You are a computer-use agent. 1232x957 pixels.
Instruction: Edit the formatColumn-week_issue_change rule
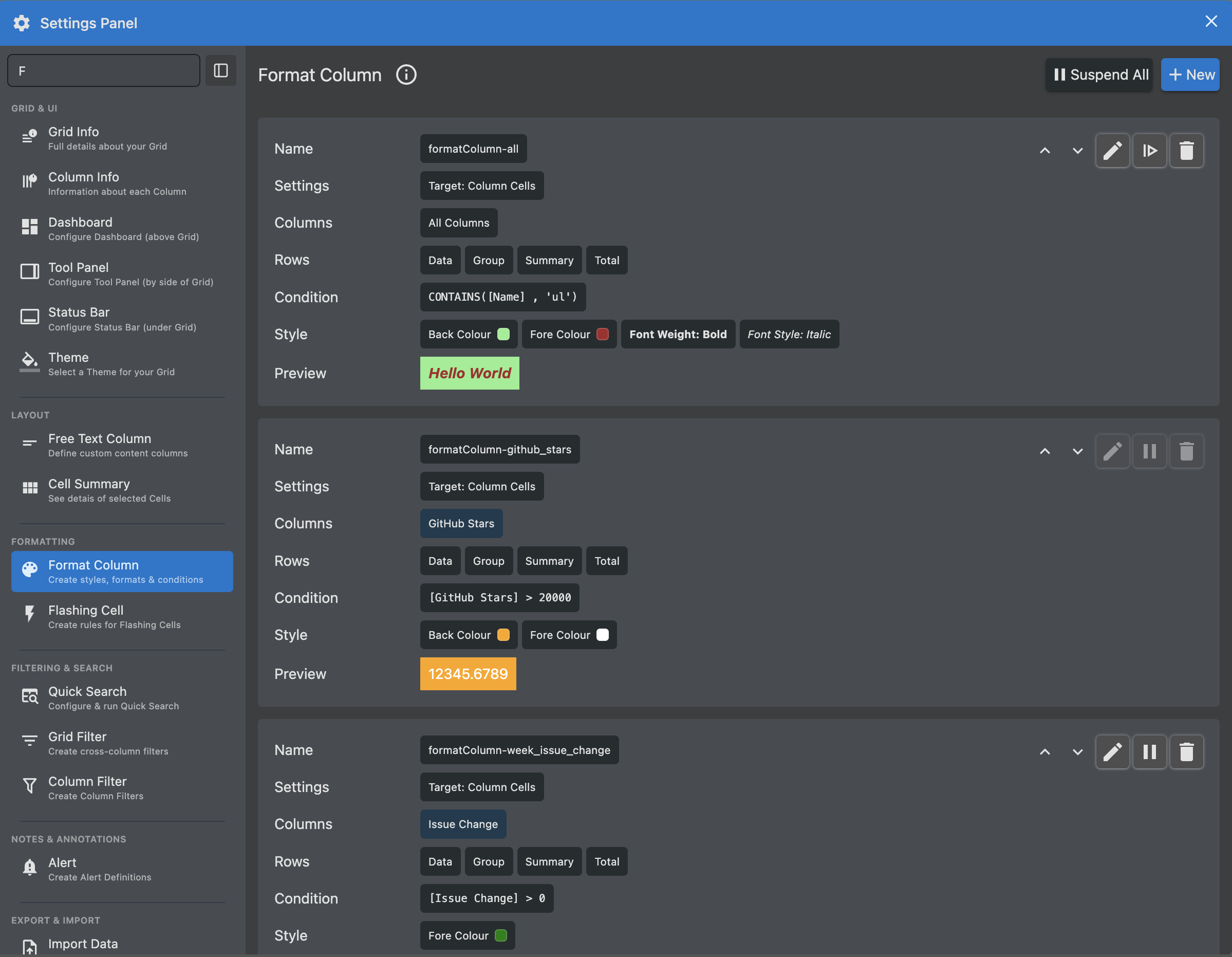[x=1112, y=751]
